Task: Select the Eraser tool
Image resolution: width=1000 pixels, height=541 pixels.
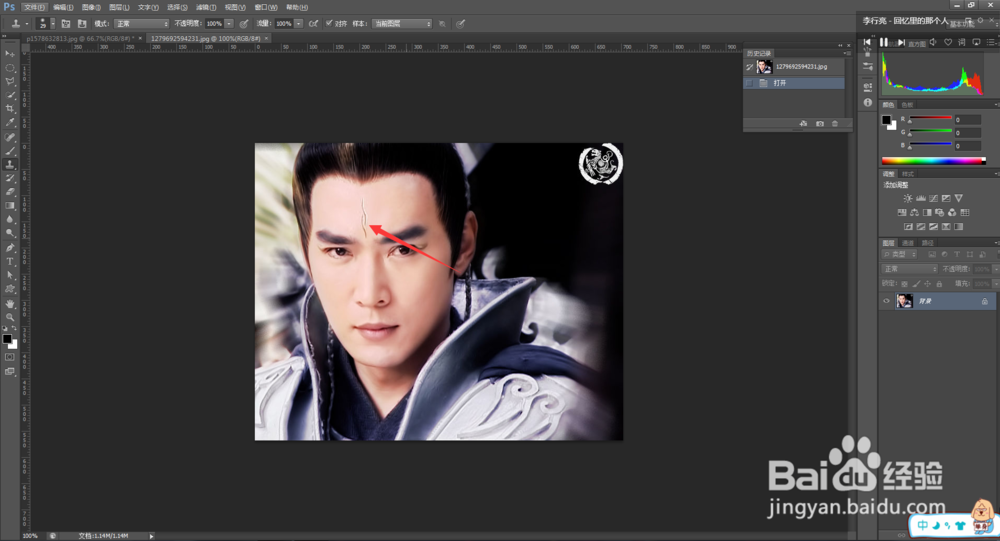Action: click(x=10, y=192)
